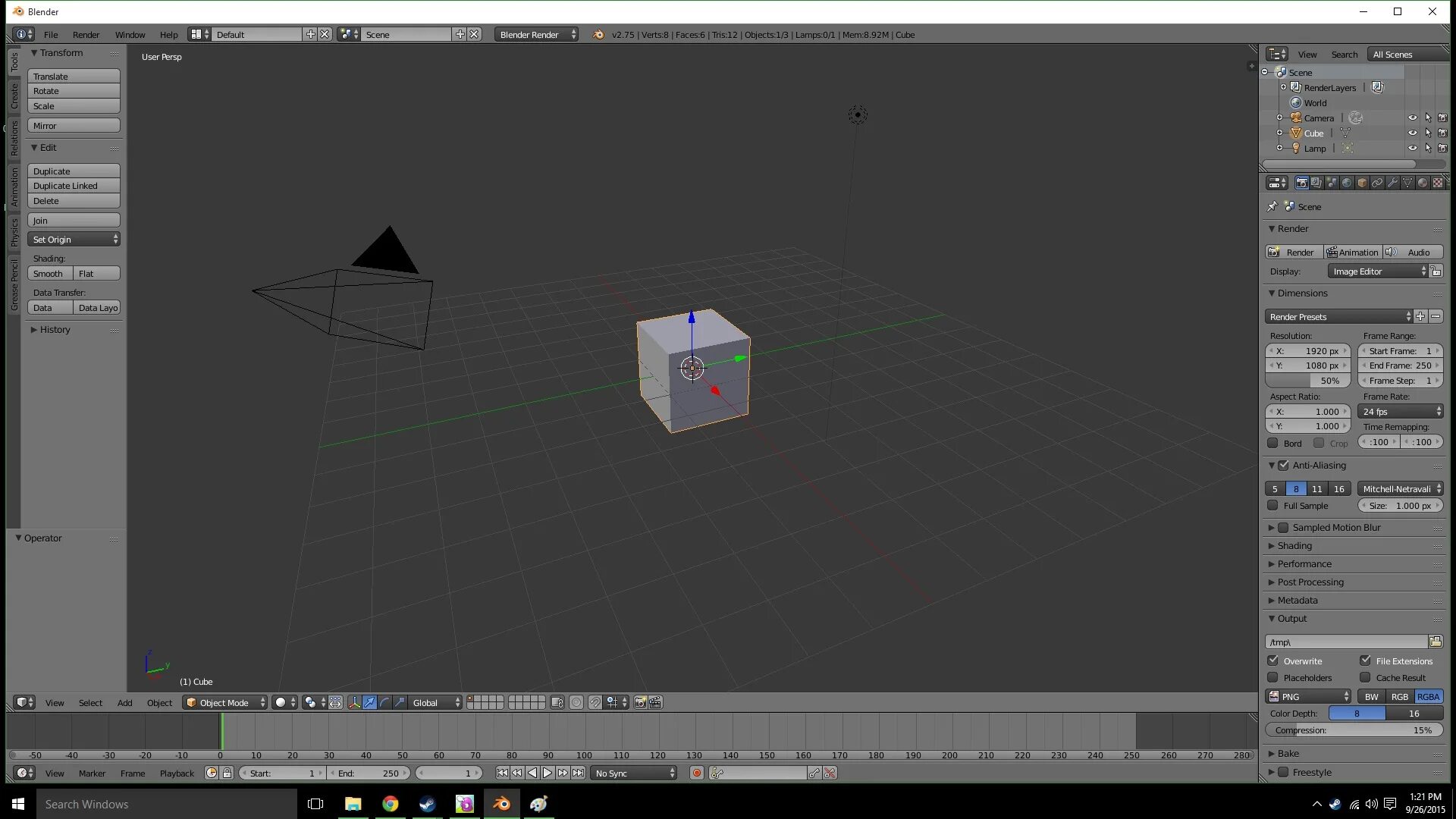This screenshot has width=1456, height=819.
Task: Open the Marker menu in timeline
Action: point(92,773)
